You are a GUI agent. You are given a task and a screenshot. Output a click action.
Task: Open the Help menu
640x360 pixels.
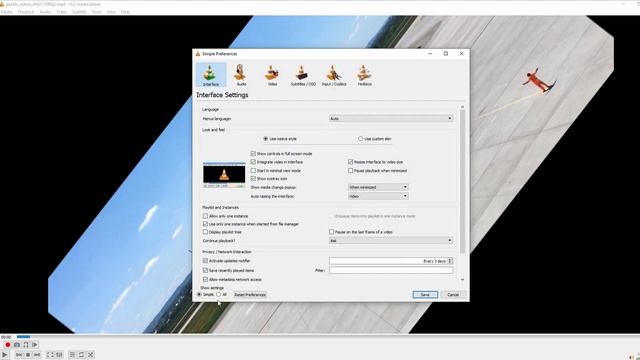coord(125,12)
